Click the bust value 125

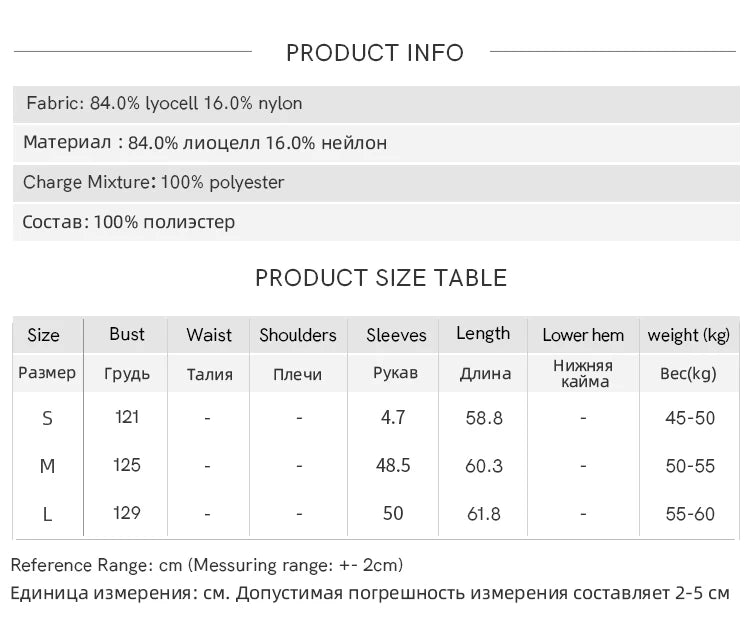tap(127, 465)
